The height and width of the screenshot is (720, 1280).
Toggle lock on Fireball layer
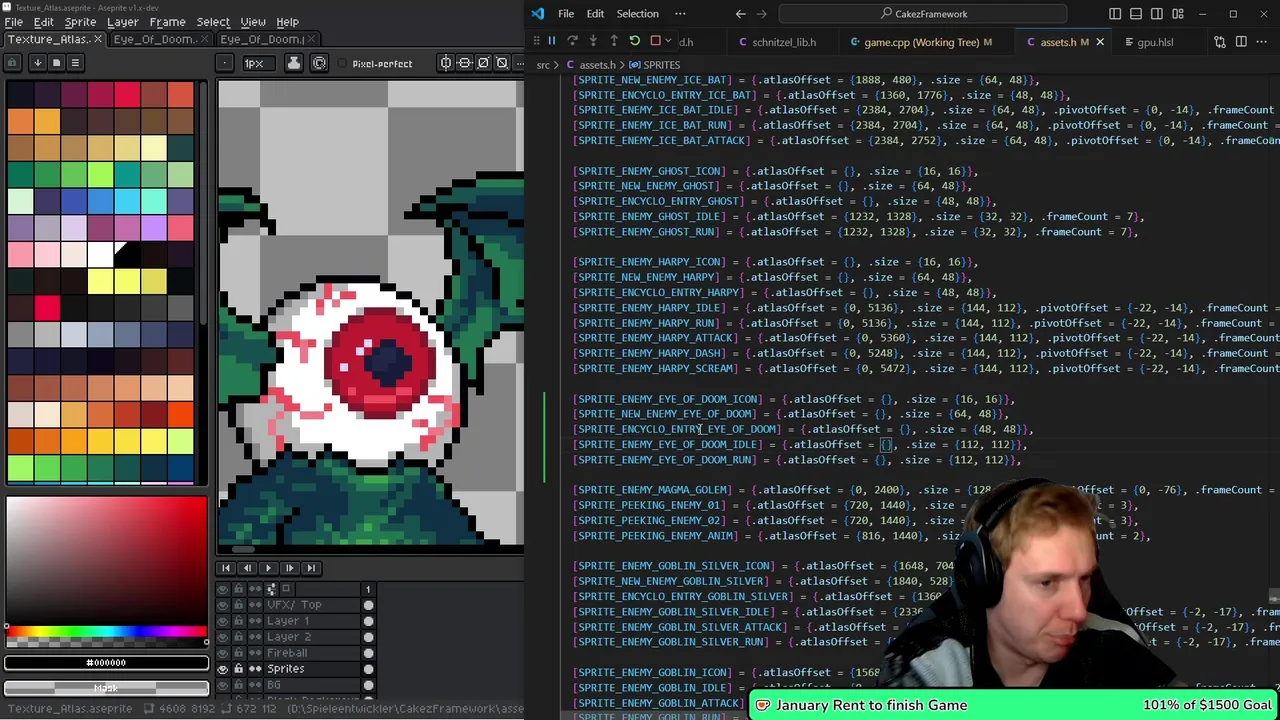click(238, 653)
